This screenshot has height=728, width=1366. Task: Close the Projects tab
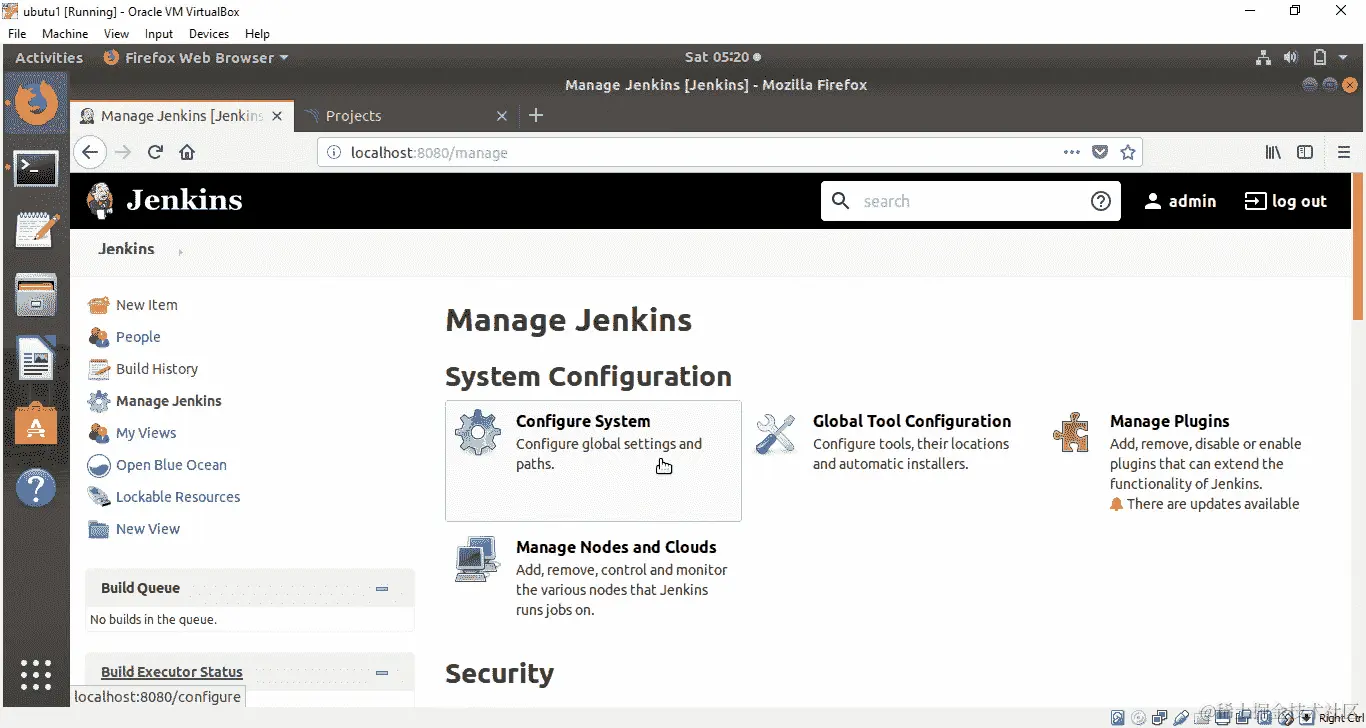click(502, 116)
